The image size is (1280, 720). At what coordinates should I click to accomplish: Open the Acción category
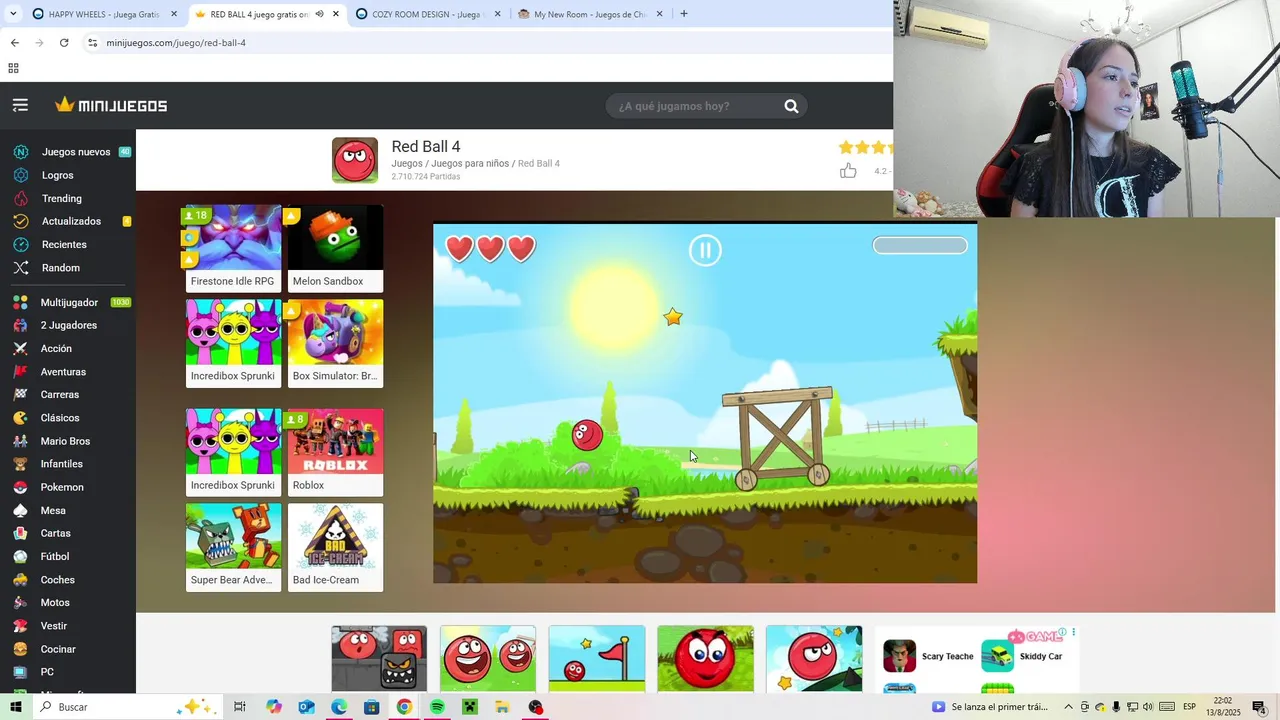pyautogui.click(x=56, y=348)
